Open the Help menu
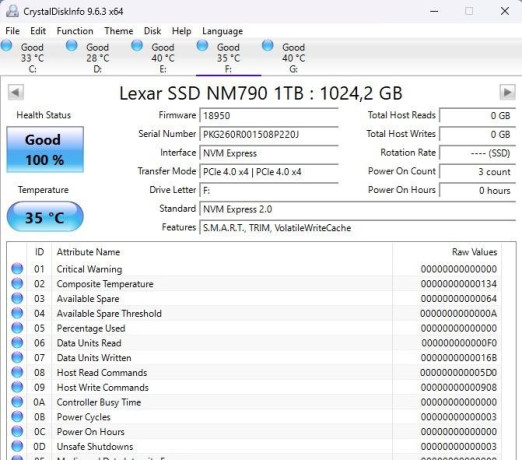The image size is (522, 460). point(182,31)
